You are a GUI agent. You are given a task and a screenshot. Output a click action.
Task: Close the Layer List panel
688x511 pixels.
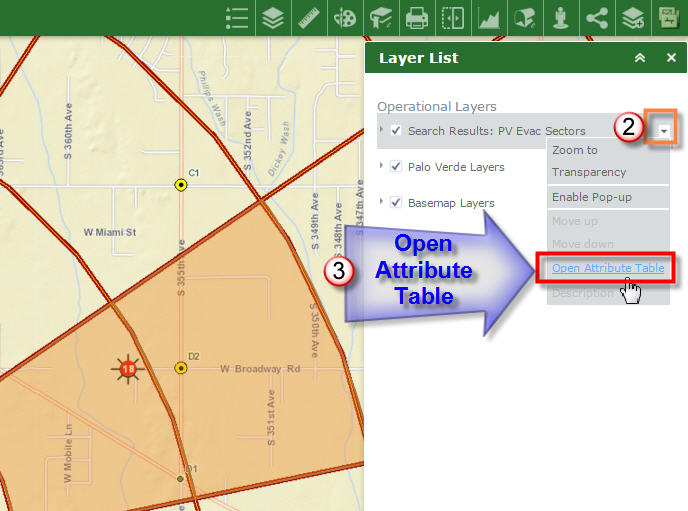[x=671, y=57]
